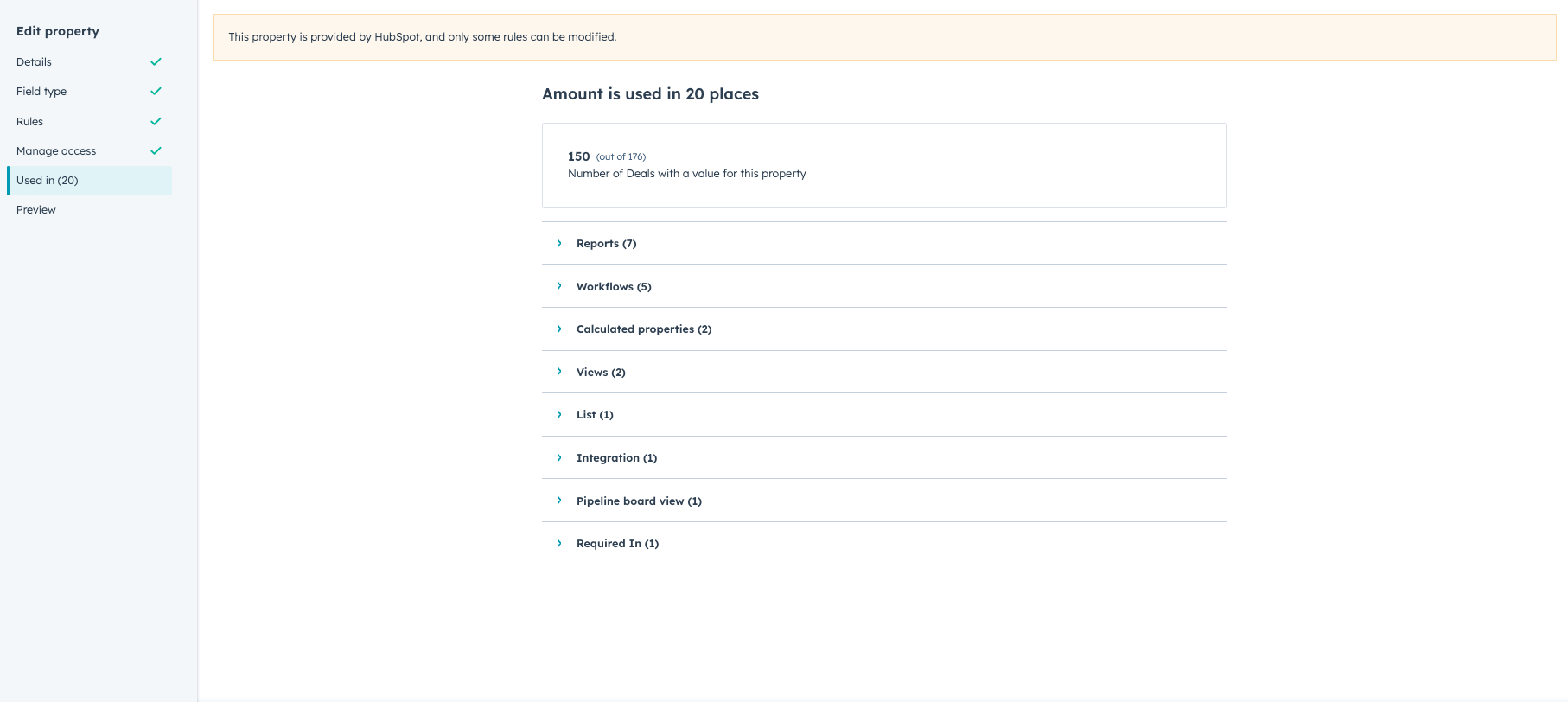Select Rules in the Edit property sidebar

click(x=29, y=121)
